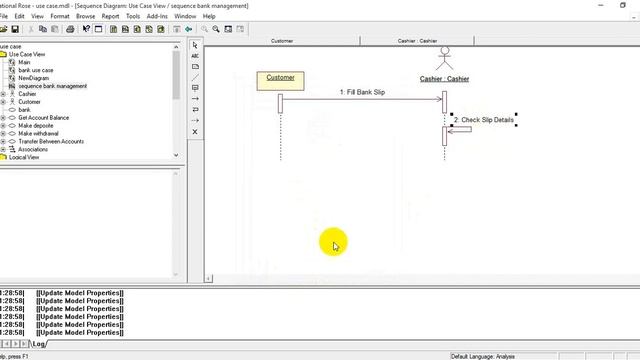Screen dimensions: 640x360
Task: Select the Logical View folder
Action: tap(24, 157)
